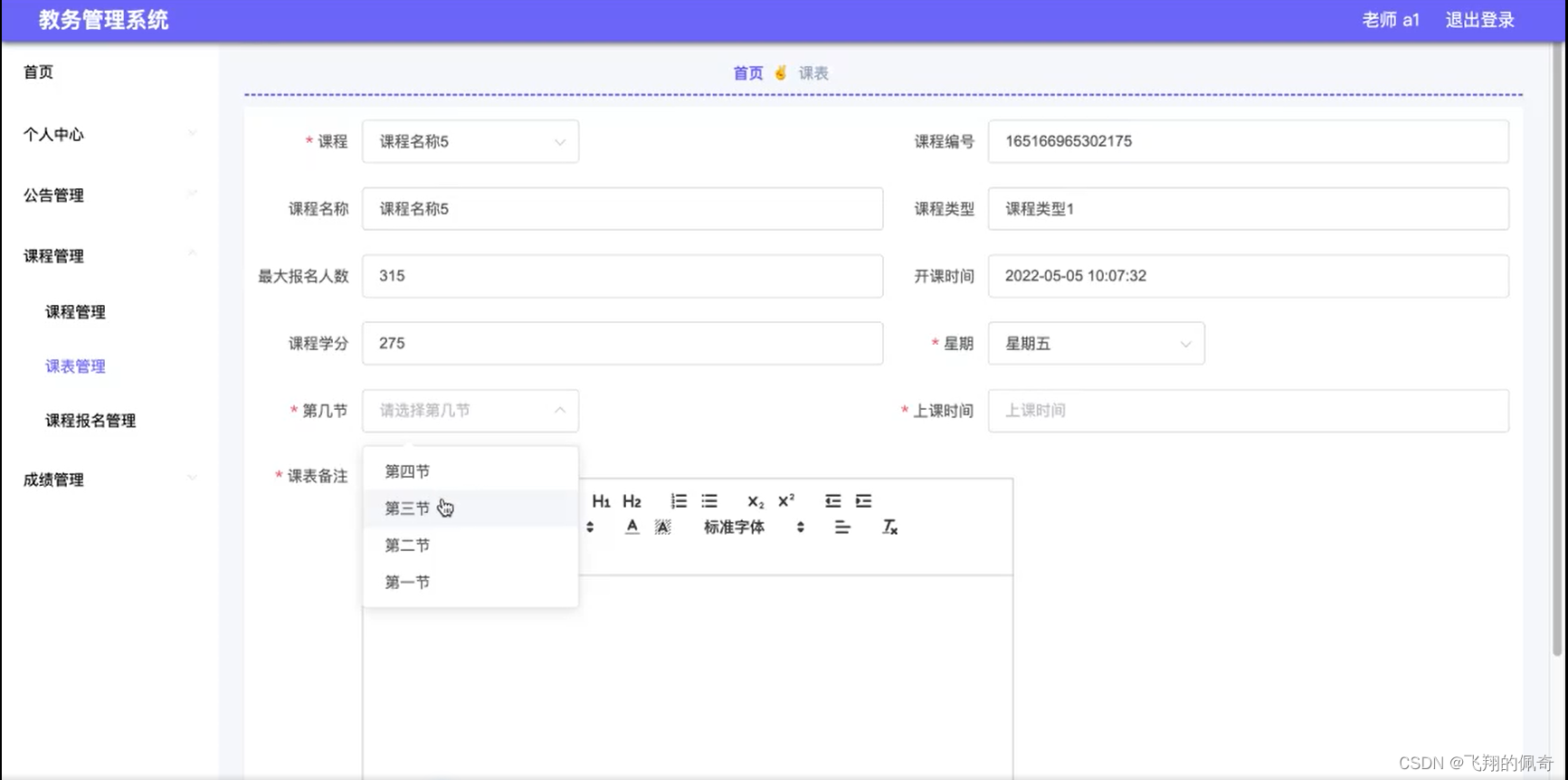1568x780 pixels.
Task: Insert a bulleted list
Action: coord(709,501)
